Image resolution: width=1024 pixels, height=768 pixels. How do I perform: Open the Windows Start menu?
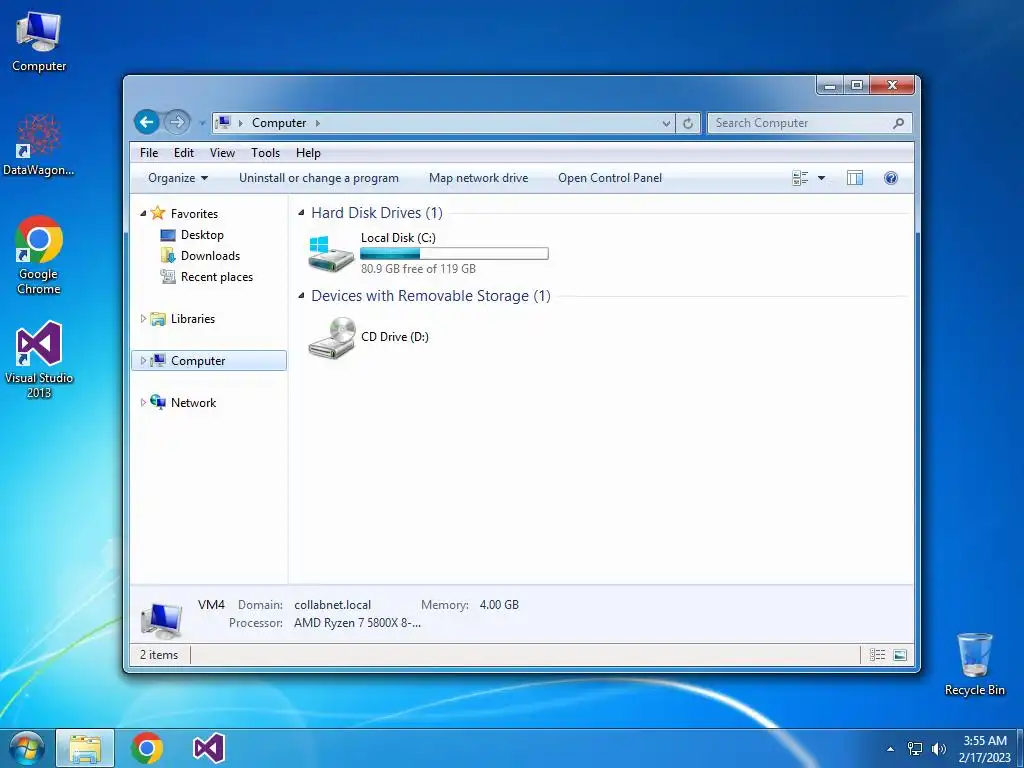click(x=26, y=748)
